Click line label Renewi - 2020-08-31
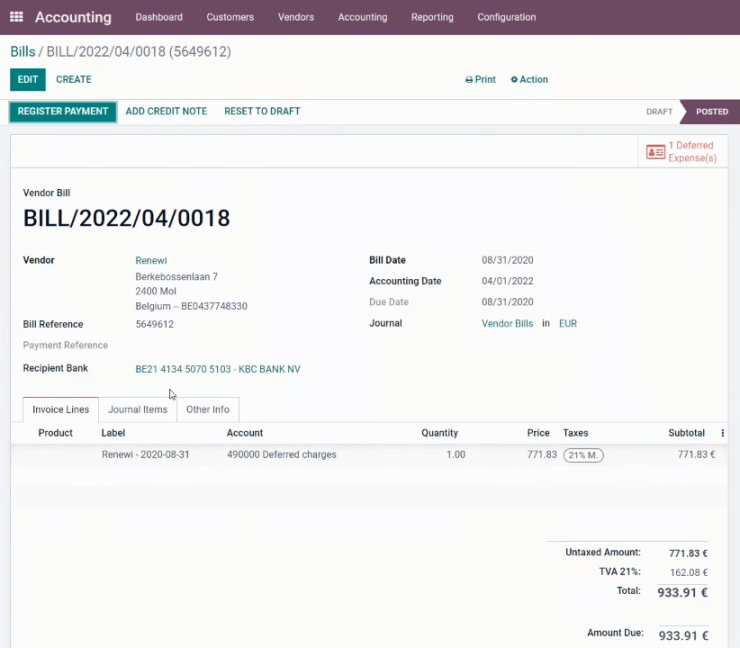The width and height of the screenshot is (740, 648). 145,454
